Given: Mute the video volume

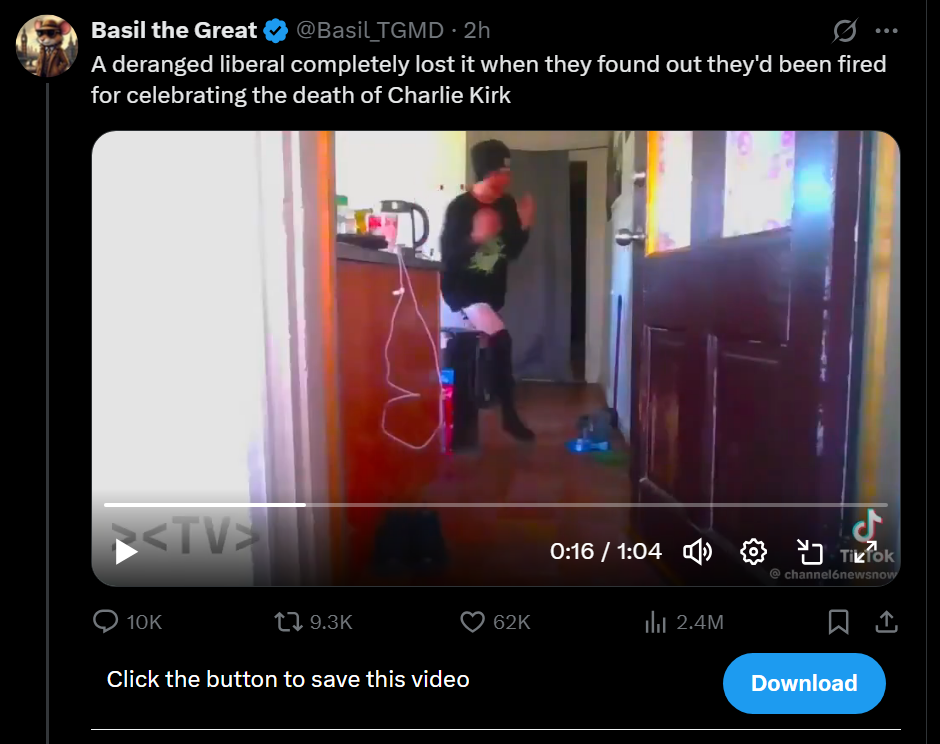Looking at the screenshot, I should pos(697,552).
